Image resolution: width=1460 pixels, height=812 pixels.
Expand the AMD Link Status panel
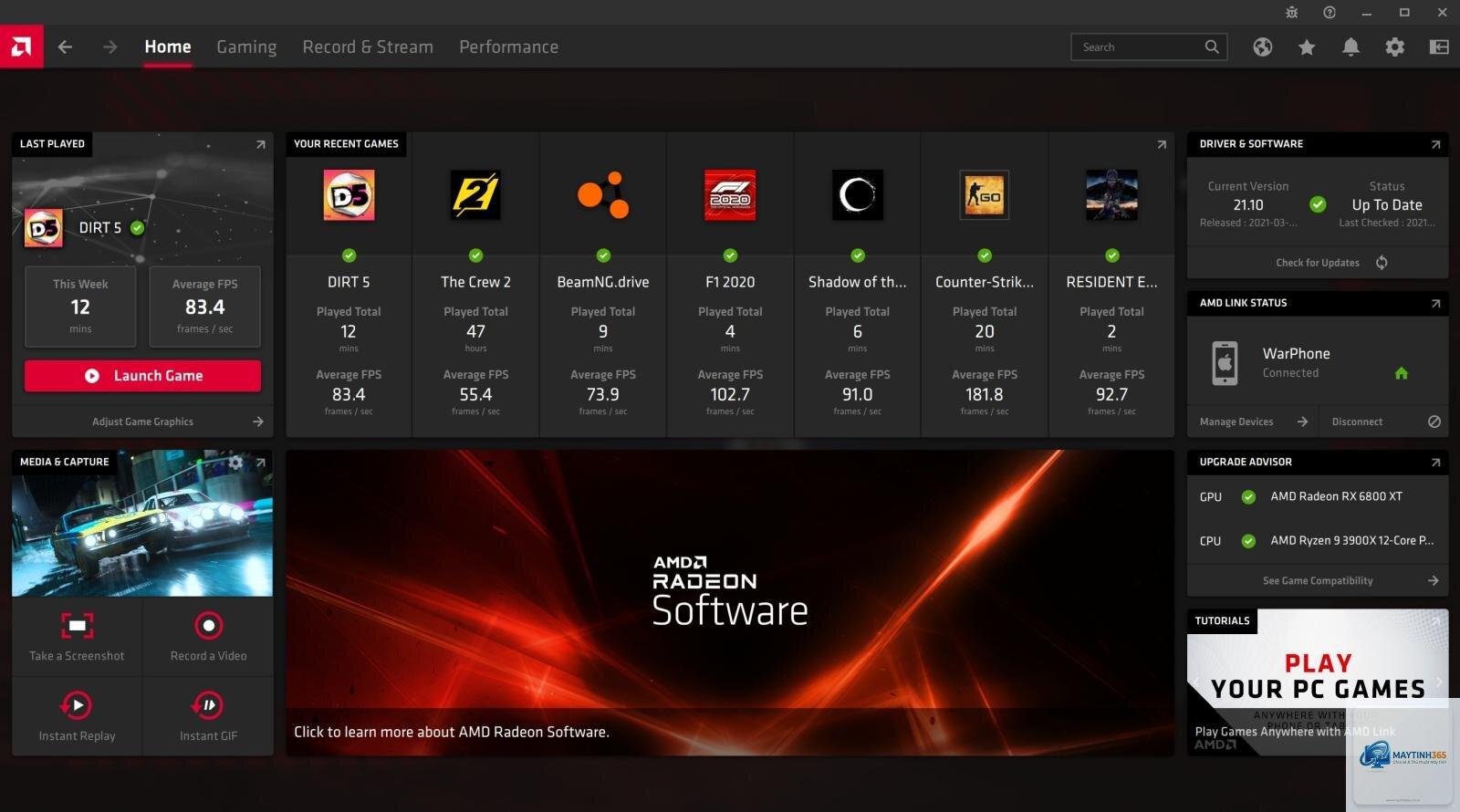click(x=1435, y=303)
